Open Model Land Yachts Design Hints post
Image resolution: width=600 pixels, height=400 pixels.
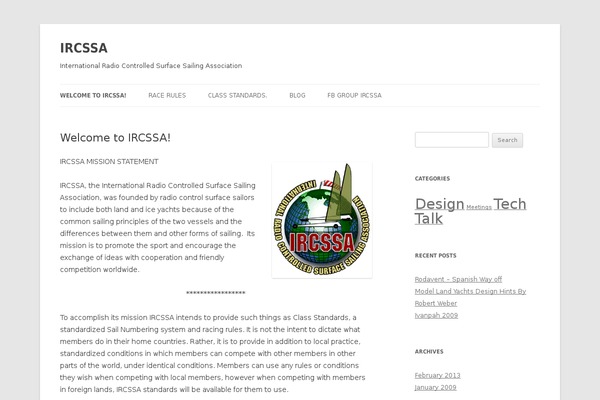point(470,297)
